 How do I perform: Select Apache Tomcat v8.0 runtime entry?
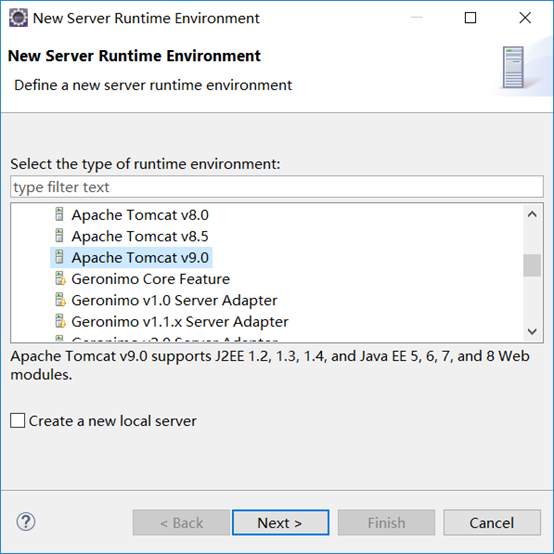pyautogui.click(x=140, y=215)
